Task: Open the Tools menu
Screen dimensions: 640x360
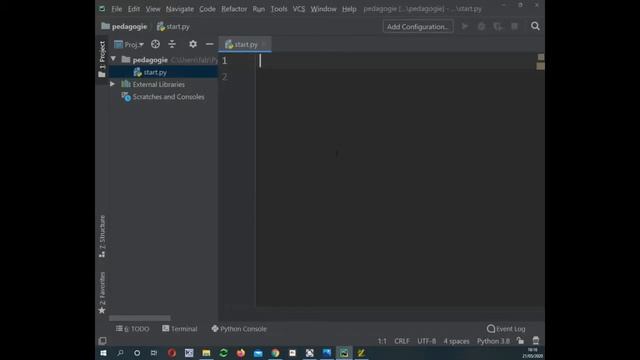Action: tap(279, 9)
